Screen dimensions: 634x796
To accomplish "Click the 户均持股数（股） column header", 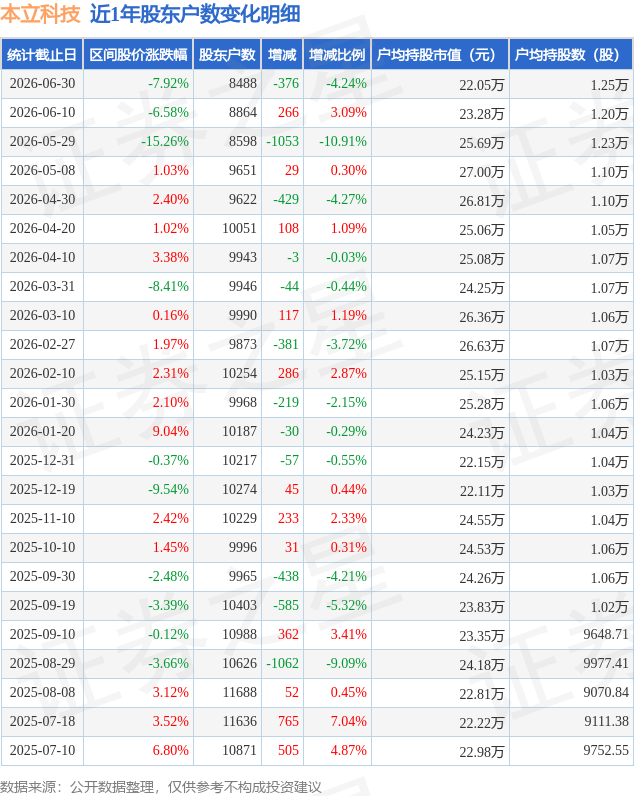I will coord(571,54).
